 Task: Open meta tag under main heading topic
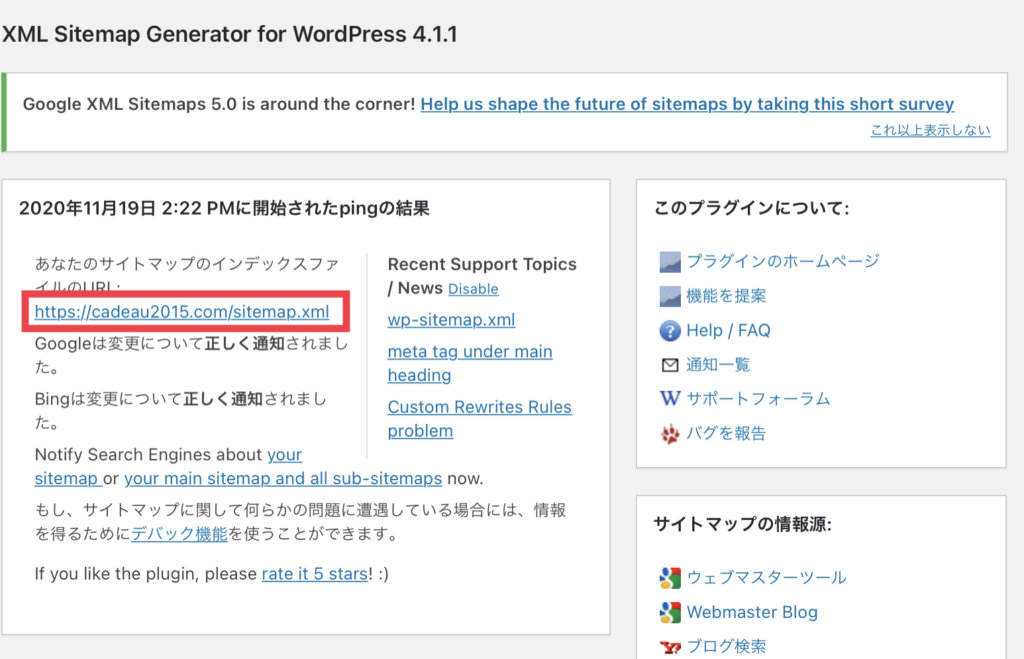(x=470, y=363)
